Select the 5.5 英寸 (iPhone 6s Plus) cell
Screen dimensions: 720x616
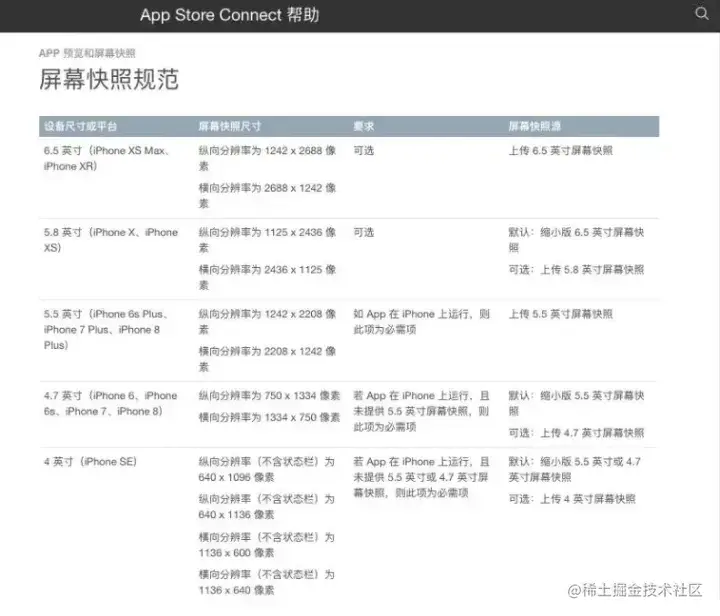pyautogui.click(x=106, y=330)
